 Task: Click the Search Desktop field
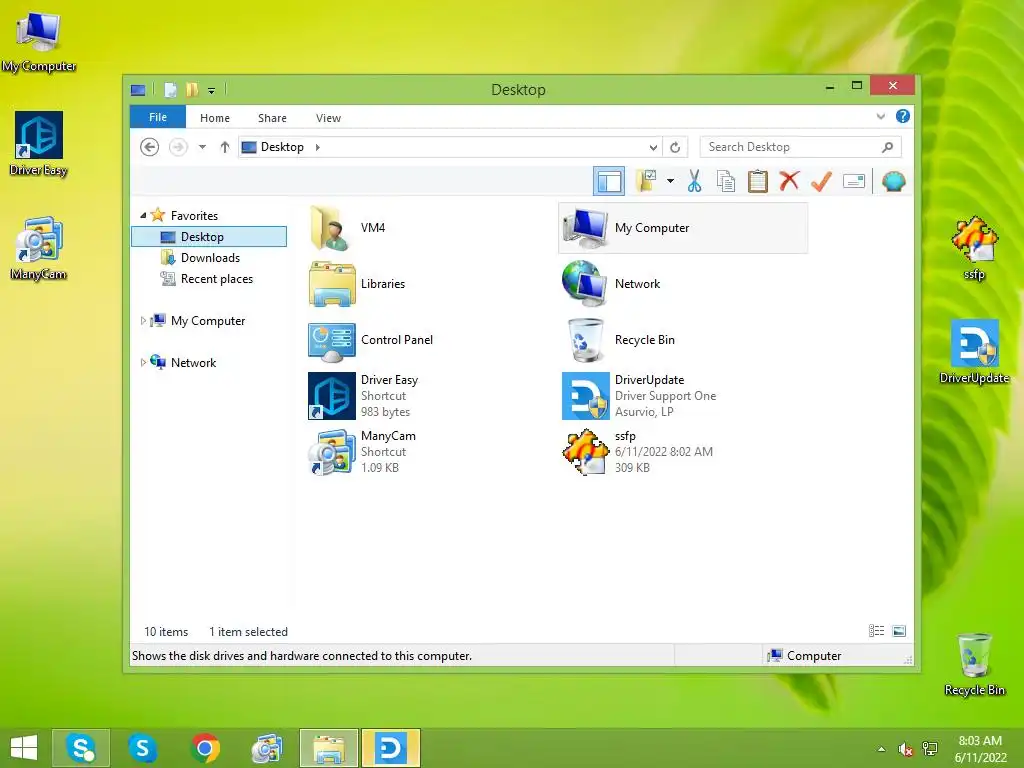[801, 148]
